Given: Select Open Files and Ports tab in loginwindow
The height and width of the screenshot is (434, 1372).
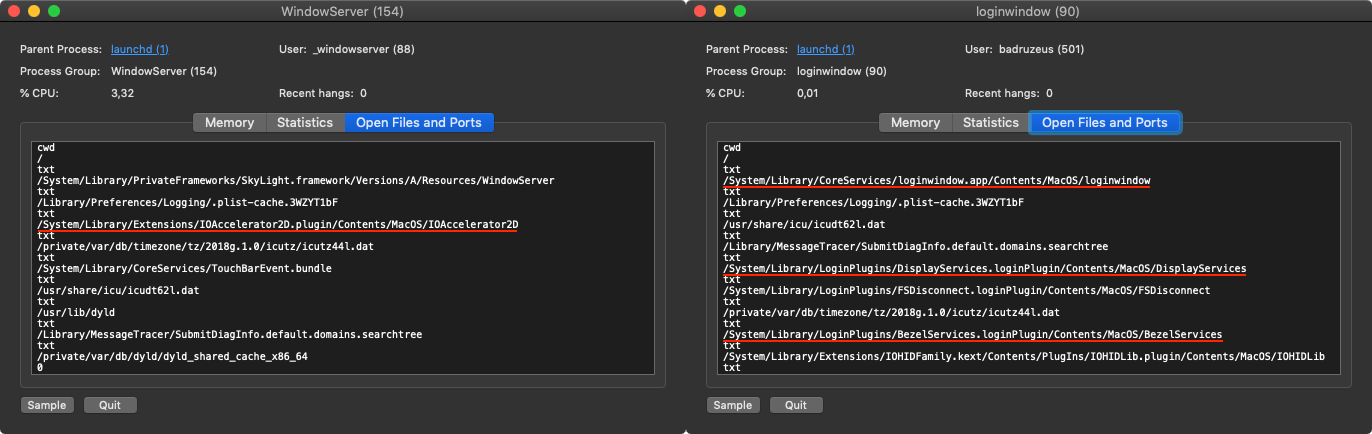Looking at the screenshot, I should 1105,123.
